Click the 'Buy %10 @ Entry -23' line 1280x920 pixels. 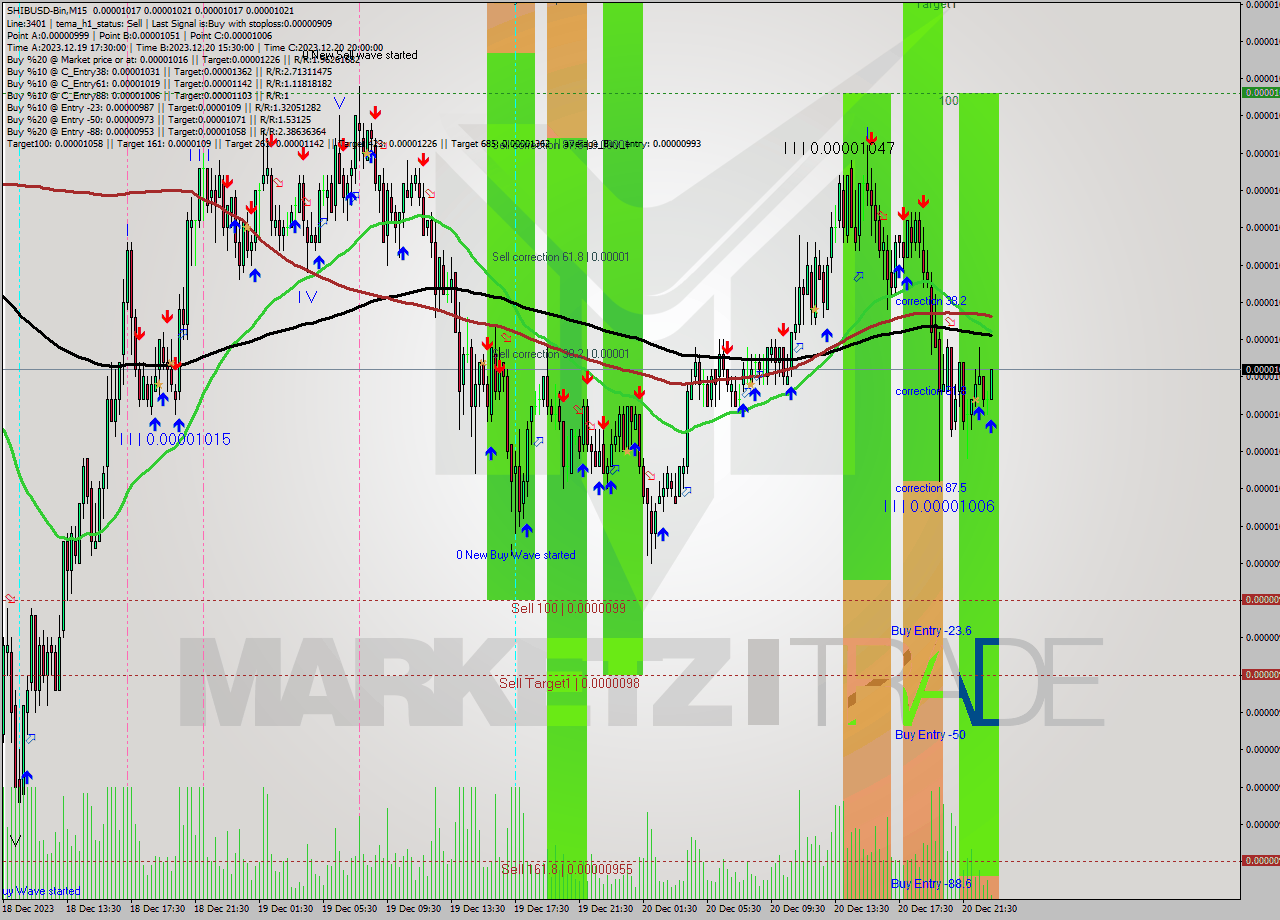164,107
